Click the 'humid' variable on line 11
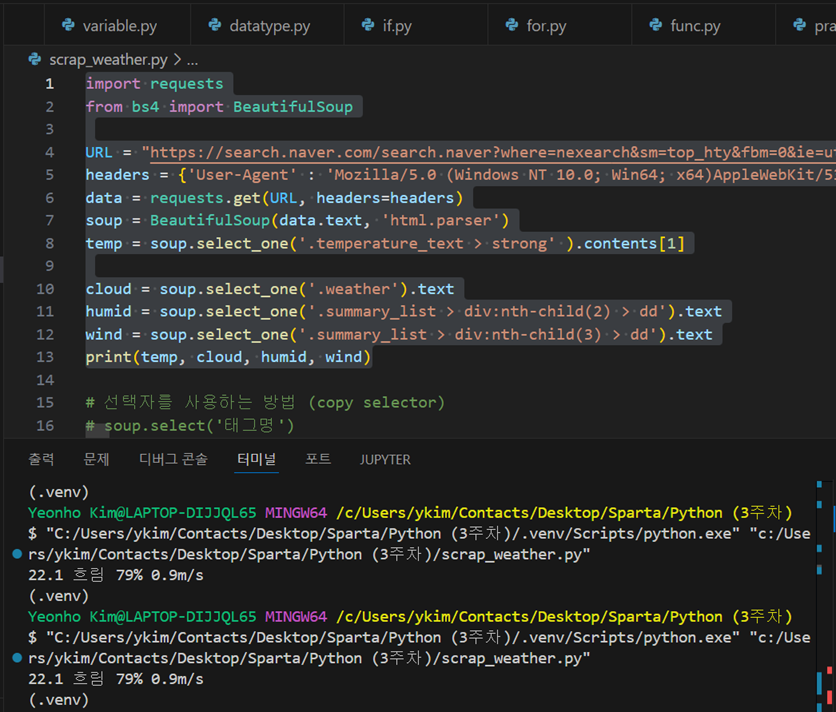This screenshot has width=836, height=712. (109, 311)
